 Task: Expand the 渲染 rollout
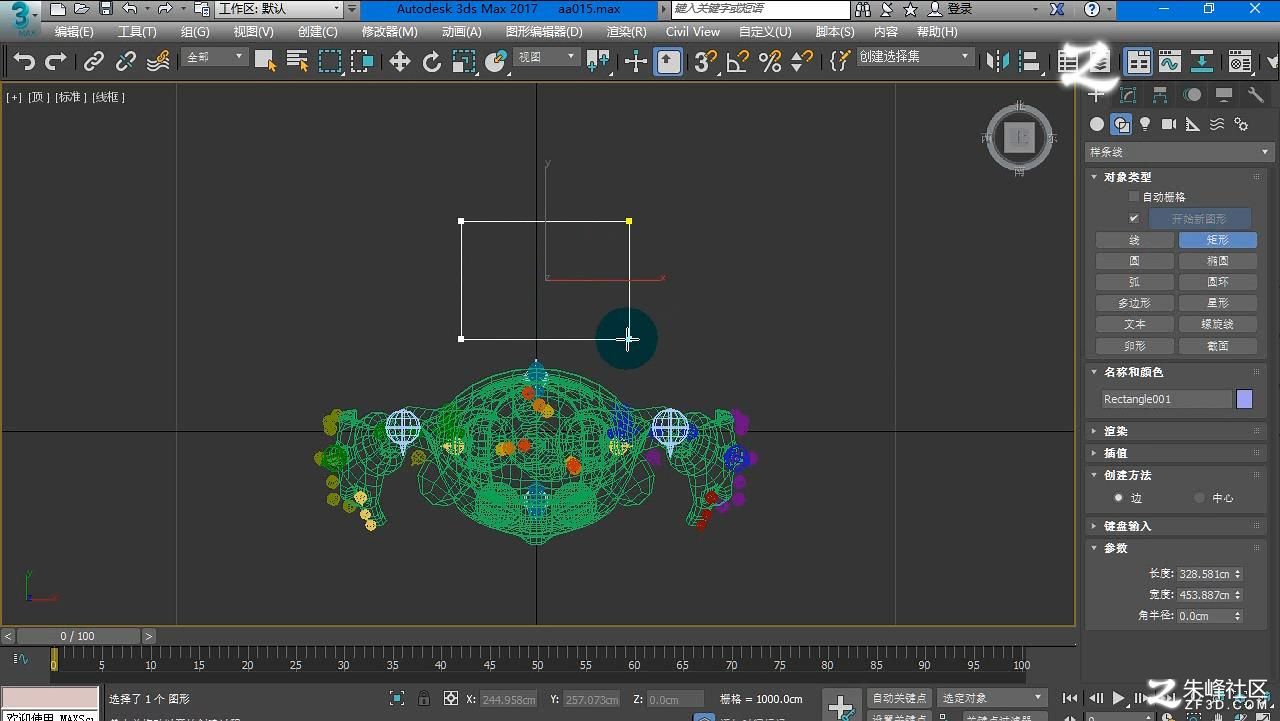1176,431
